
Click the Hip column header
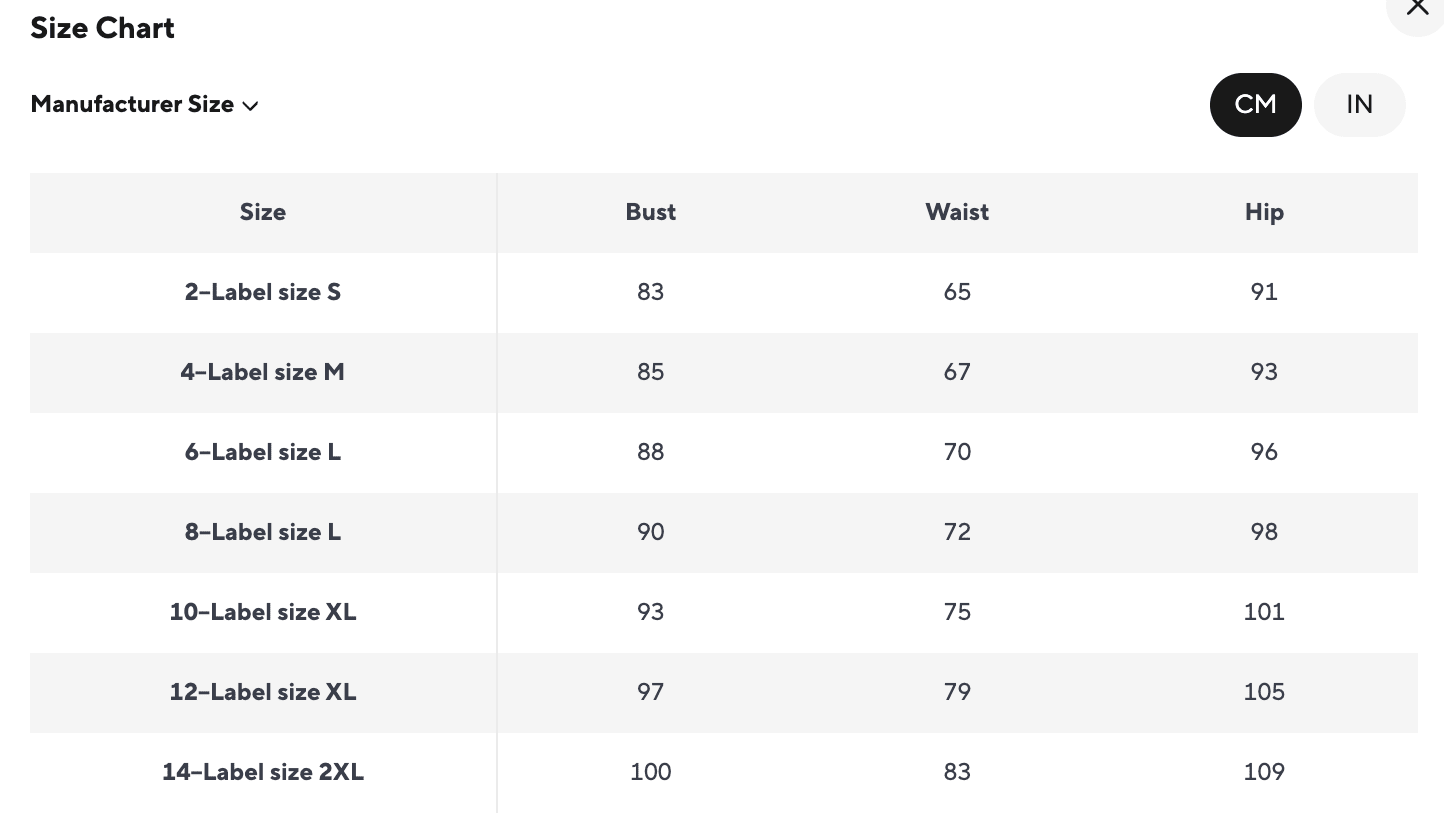(x=1264, y=212)
